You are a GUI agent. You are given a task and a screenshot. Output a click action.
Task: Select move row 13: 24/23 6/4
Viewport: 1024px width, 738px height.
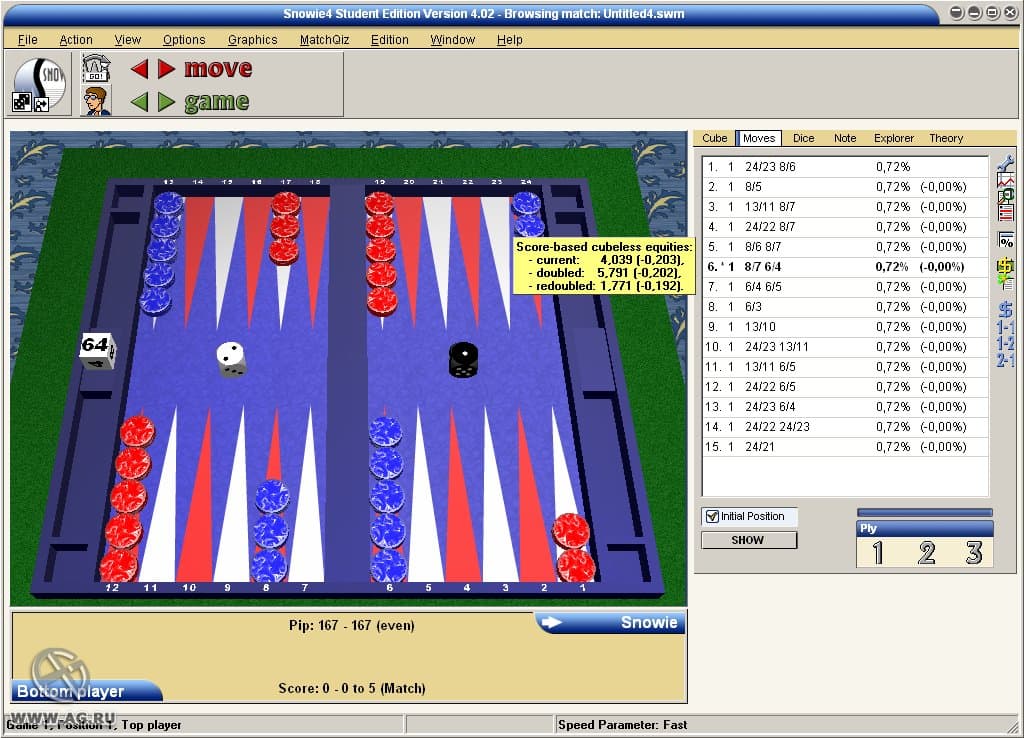[x=845, y=407]
